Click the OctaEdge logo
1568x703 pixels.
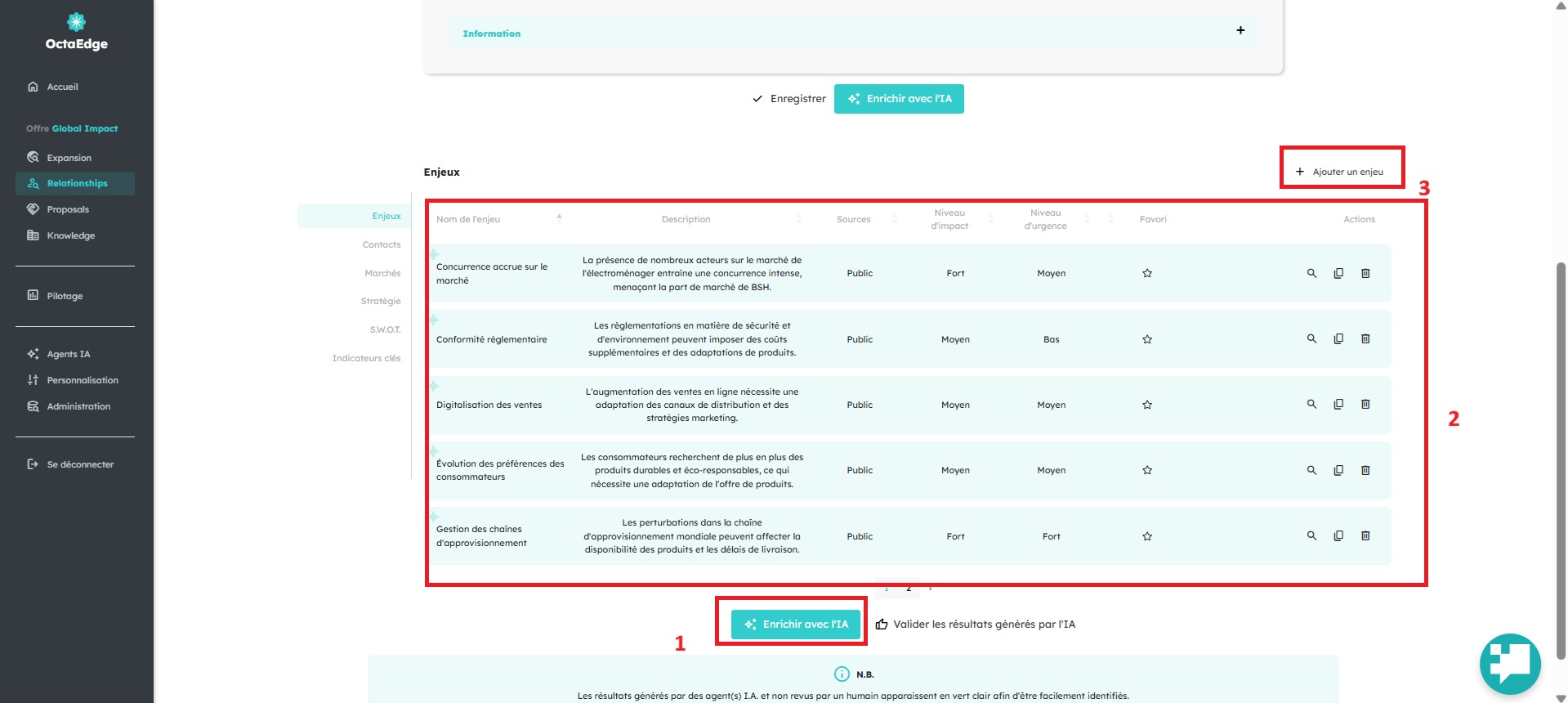pyautogui.click(x=76, y=32)
